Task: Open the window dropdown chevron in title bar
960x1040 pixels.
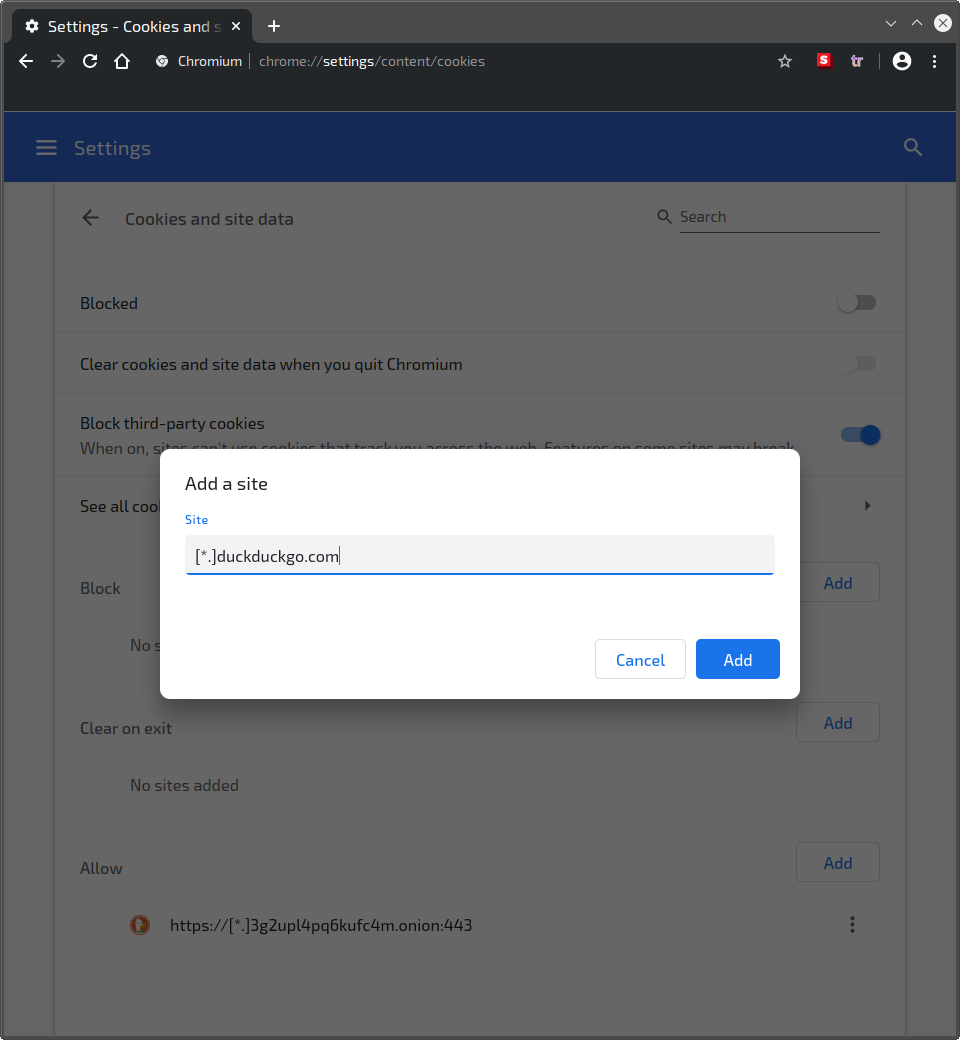Action: (891, 24)
